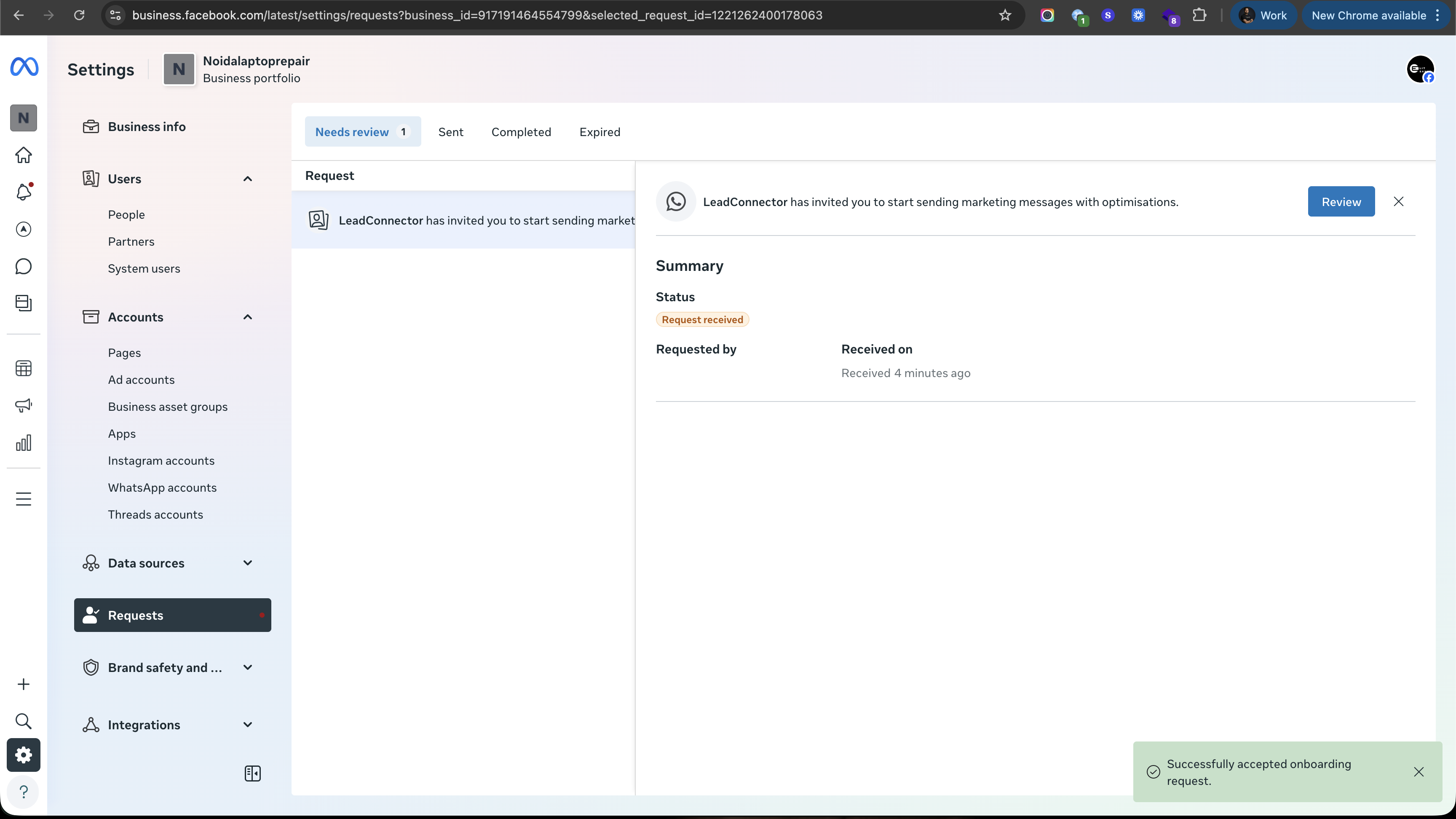Collapse the Users section

248,179
